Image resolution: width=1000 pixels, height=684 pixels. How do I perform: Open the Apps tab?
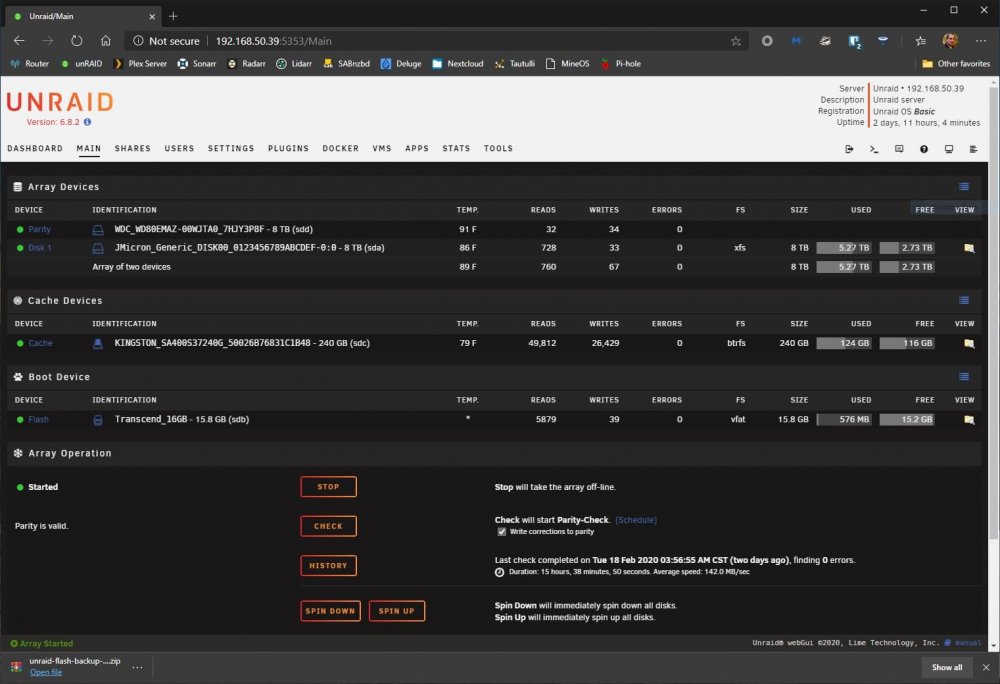coord(417,149)
